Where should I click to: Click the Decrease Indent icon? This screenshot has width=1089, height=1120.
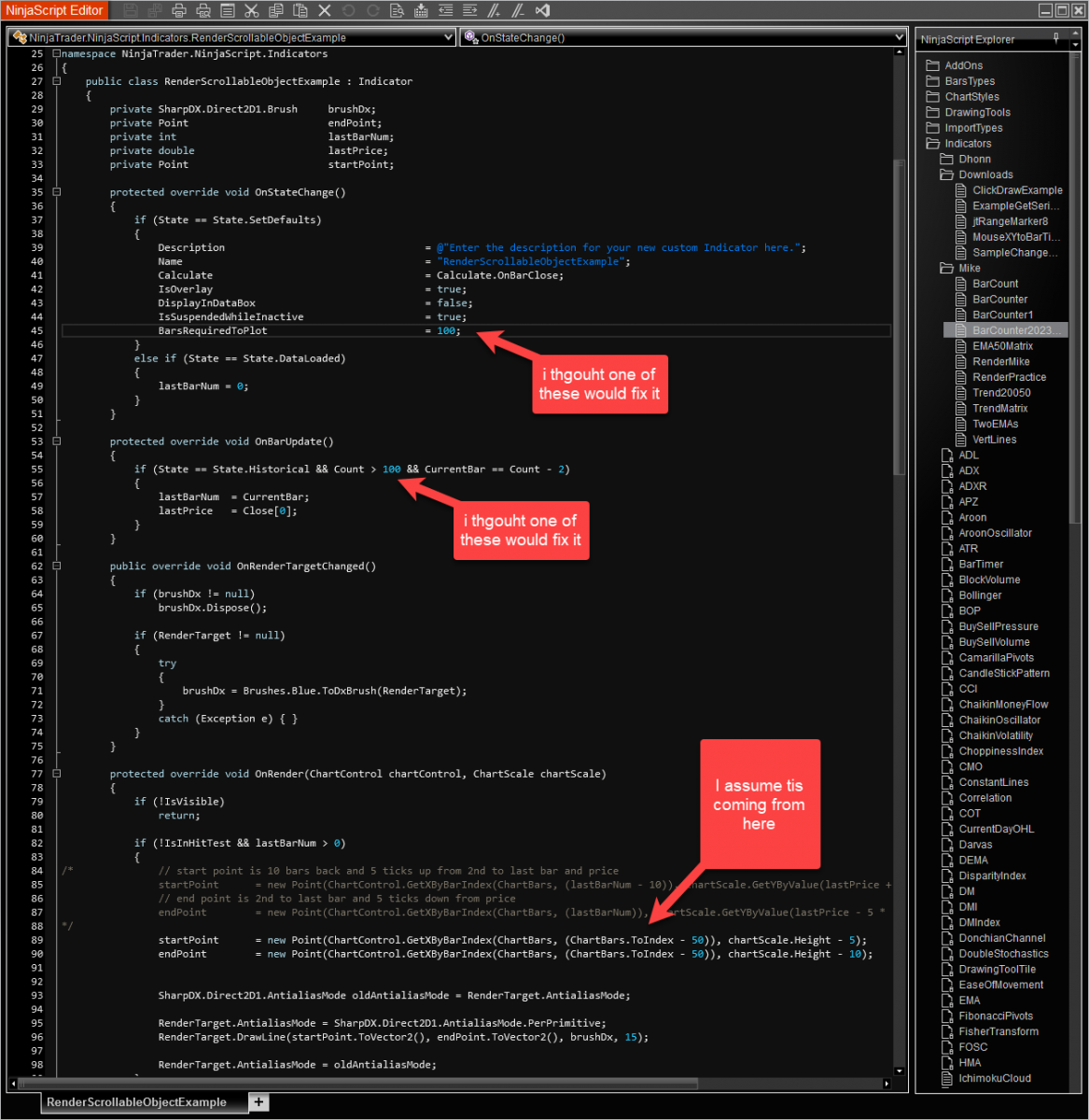coord(446,10)
